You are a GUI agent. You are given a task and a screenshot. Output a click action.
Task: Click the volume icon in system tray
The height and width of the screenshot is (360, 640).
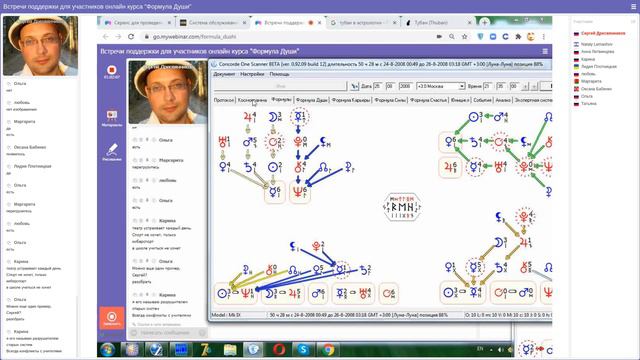(x=500, y=350)
